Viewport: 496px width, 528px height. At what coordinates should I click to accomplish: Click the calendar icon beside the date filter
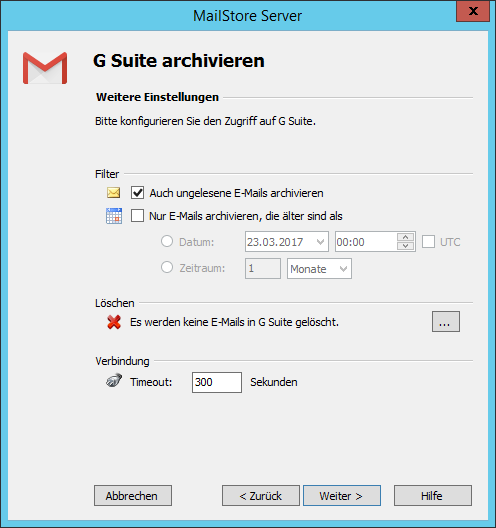[x=114, y=216]
